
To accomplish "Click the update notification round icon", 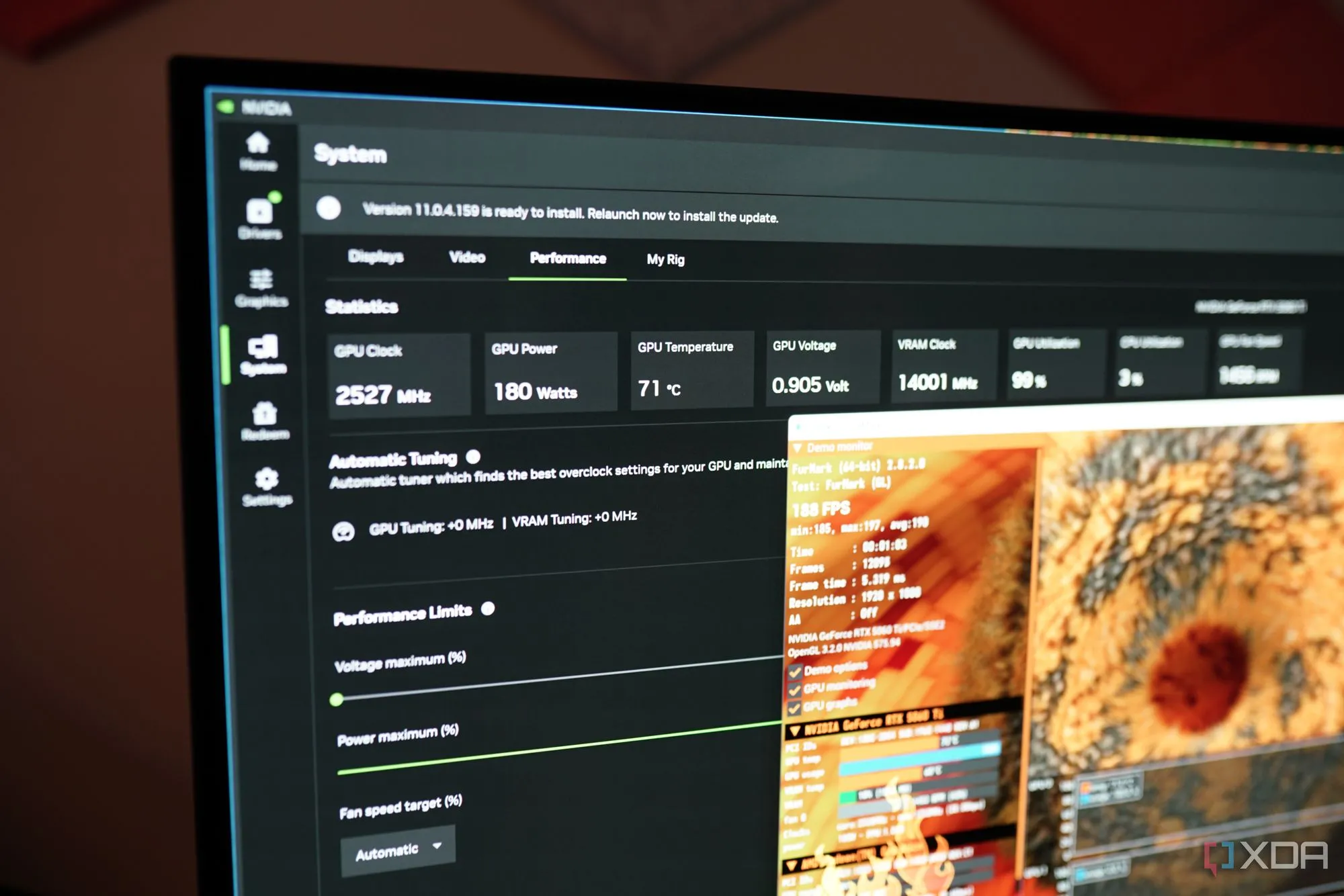I will (x=329, y=208).
